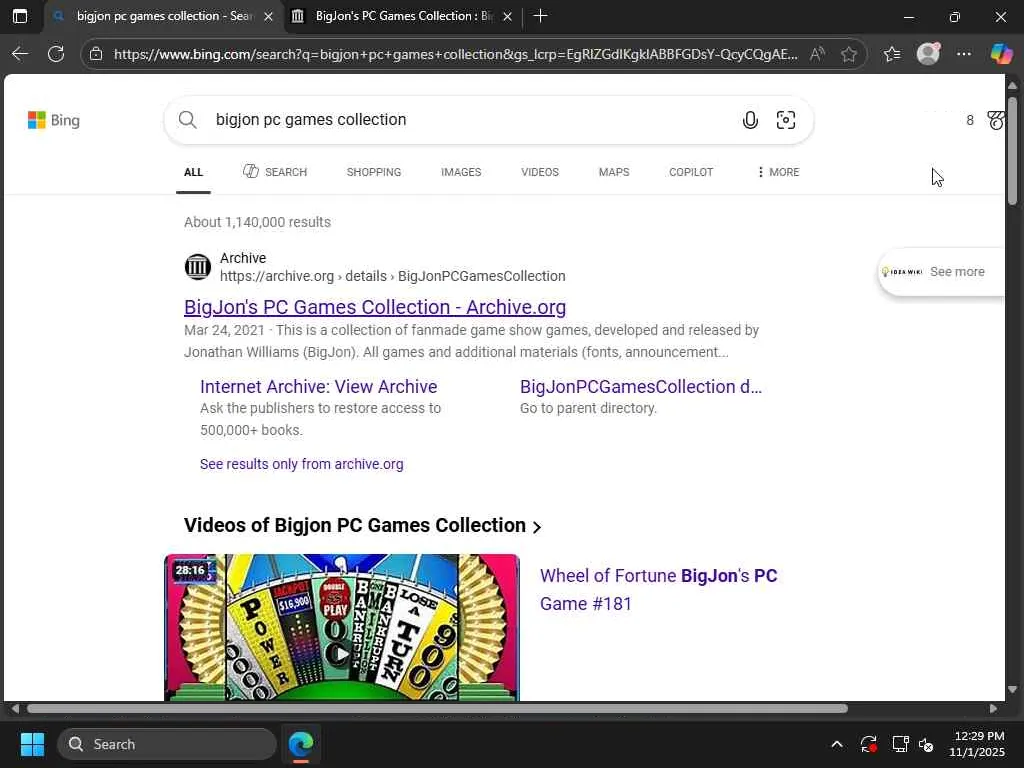
Task: Click the browser address bar URL
Action: [455, 54]
